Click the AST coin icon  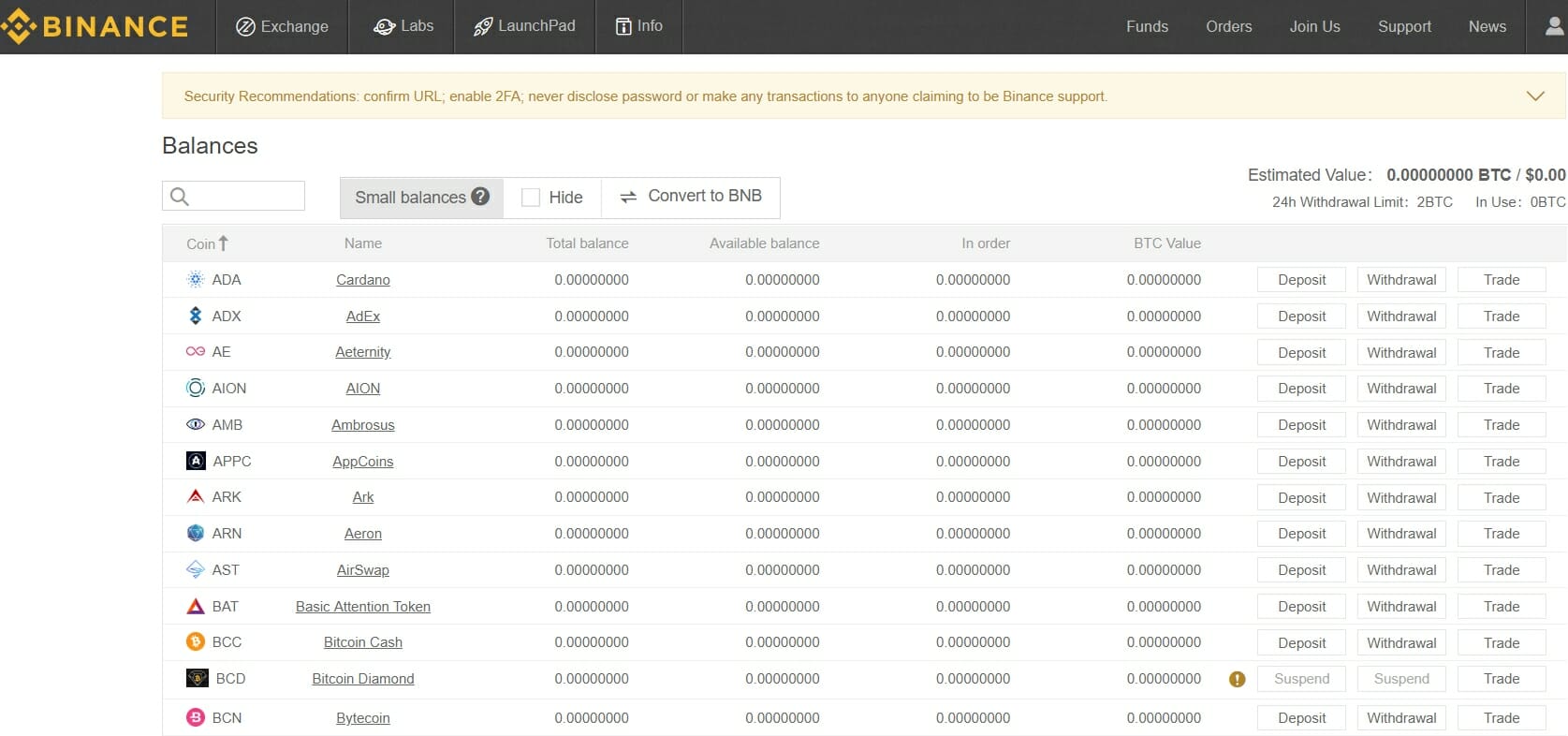[x=195, y=569]
